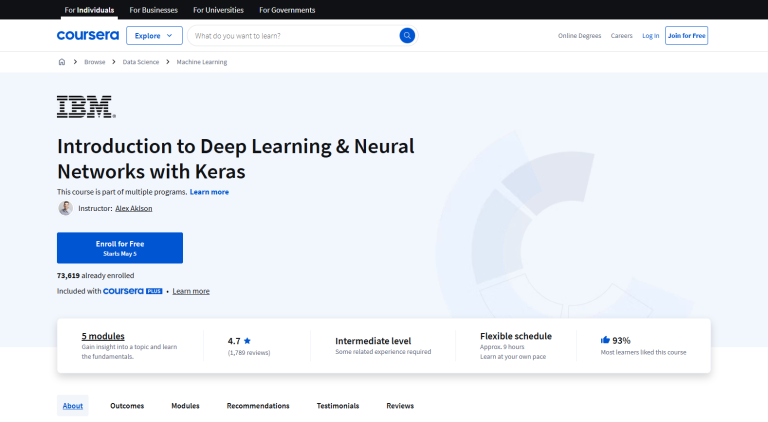Open Careers link
This screenshot has height=422, width=768.
[x=622, y=36]
